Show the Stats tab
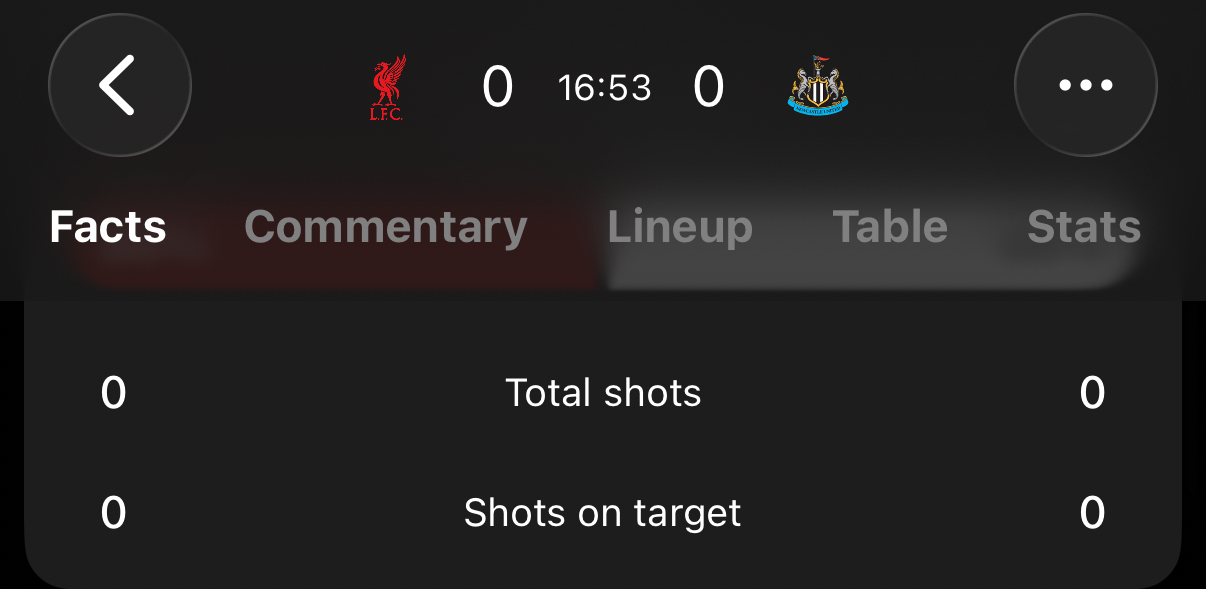The width and height of the screenshot is (1206, 589). [x=1084, y=227]
